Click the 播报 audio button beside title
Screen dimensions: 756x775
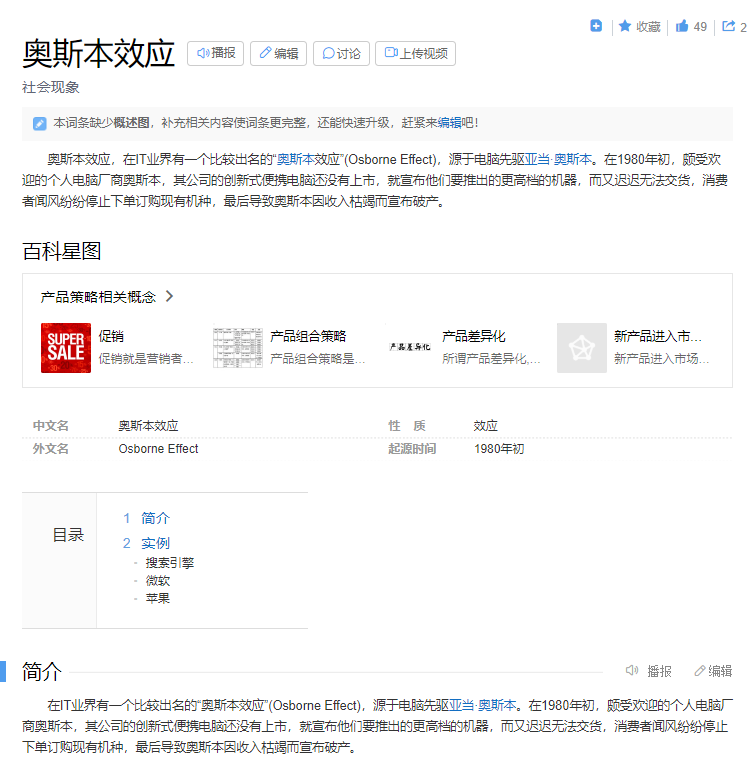(216, 53)
